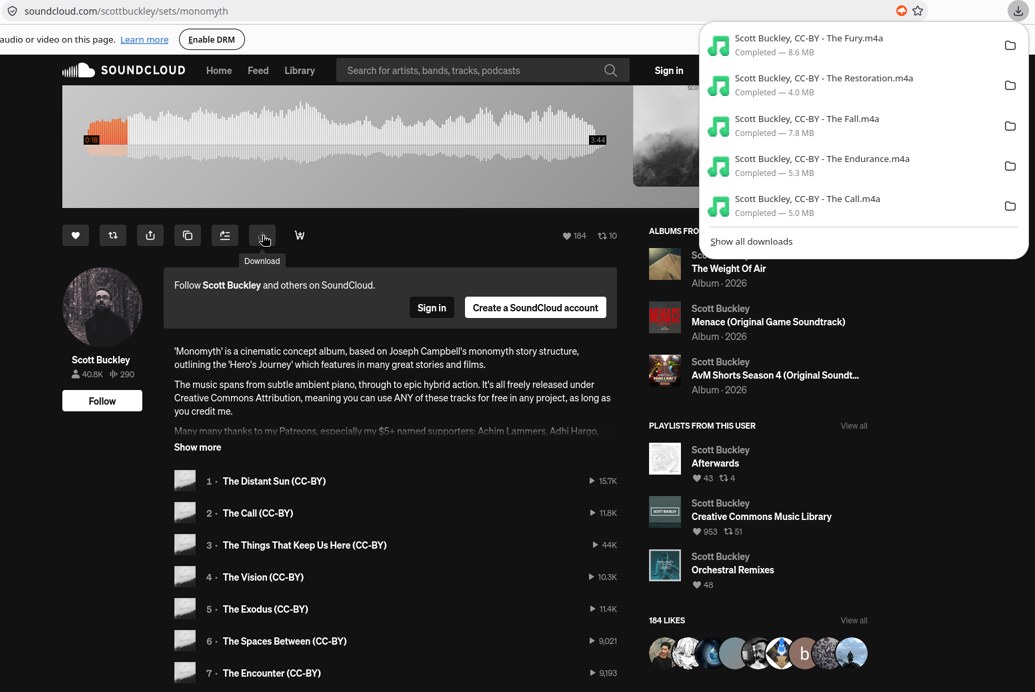Click Follow button under Scott Buckley

coord(102,401)
